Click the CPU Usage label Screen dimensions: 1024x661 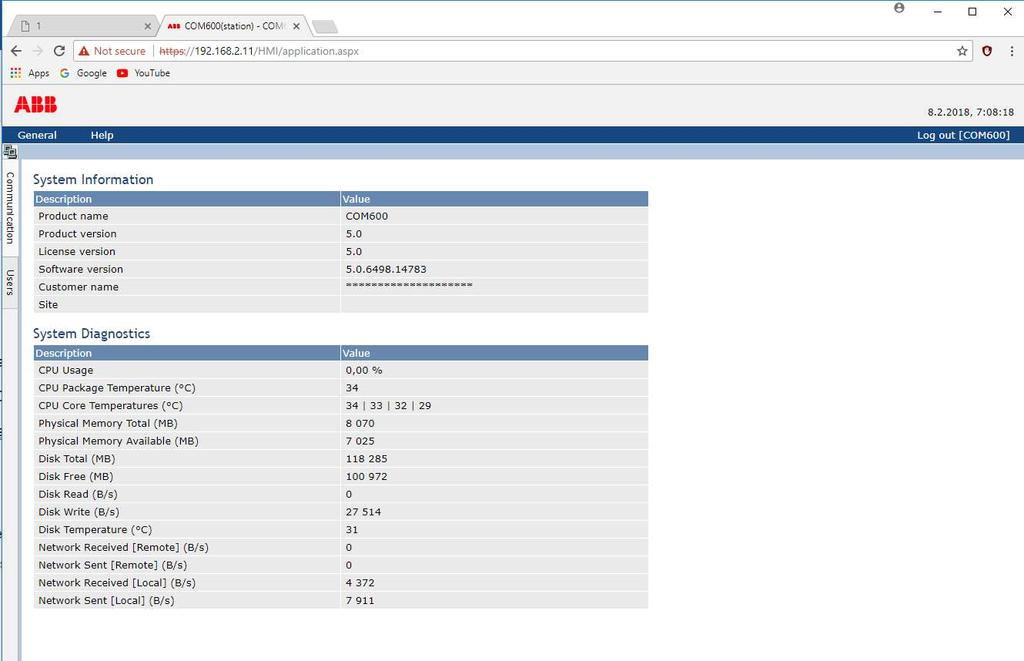[65, 370]
